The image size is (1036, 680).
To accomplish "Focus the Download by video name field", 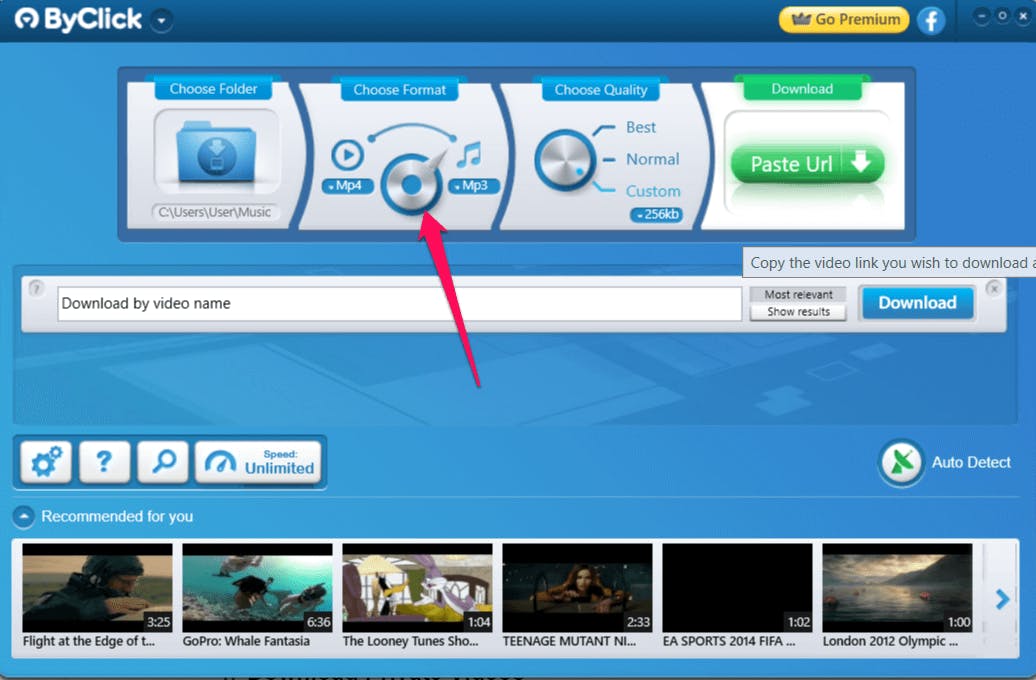I will click(x=399, y=303).
